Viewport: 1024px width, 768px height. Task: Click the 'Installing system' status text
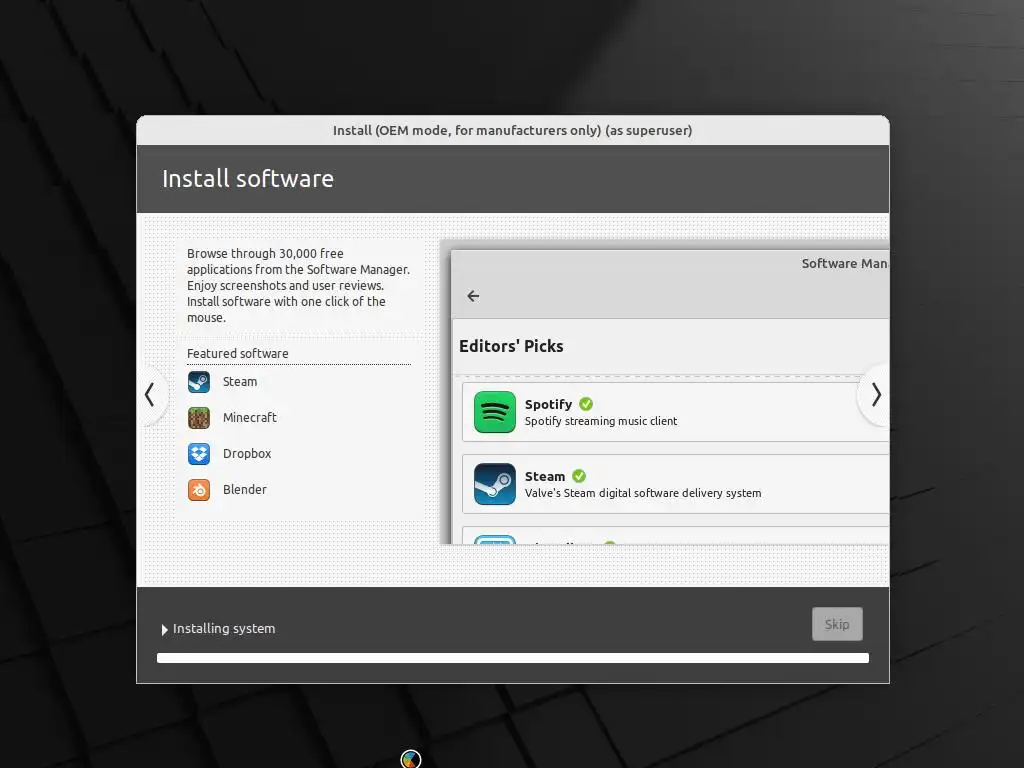tap(224, 629)
